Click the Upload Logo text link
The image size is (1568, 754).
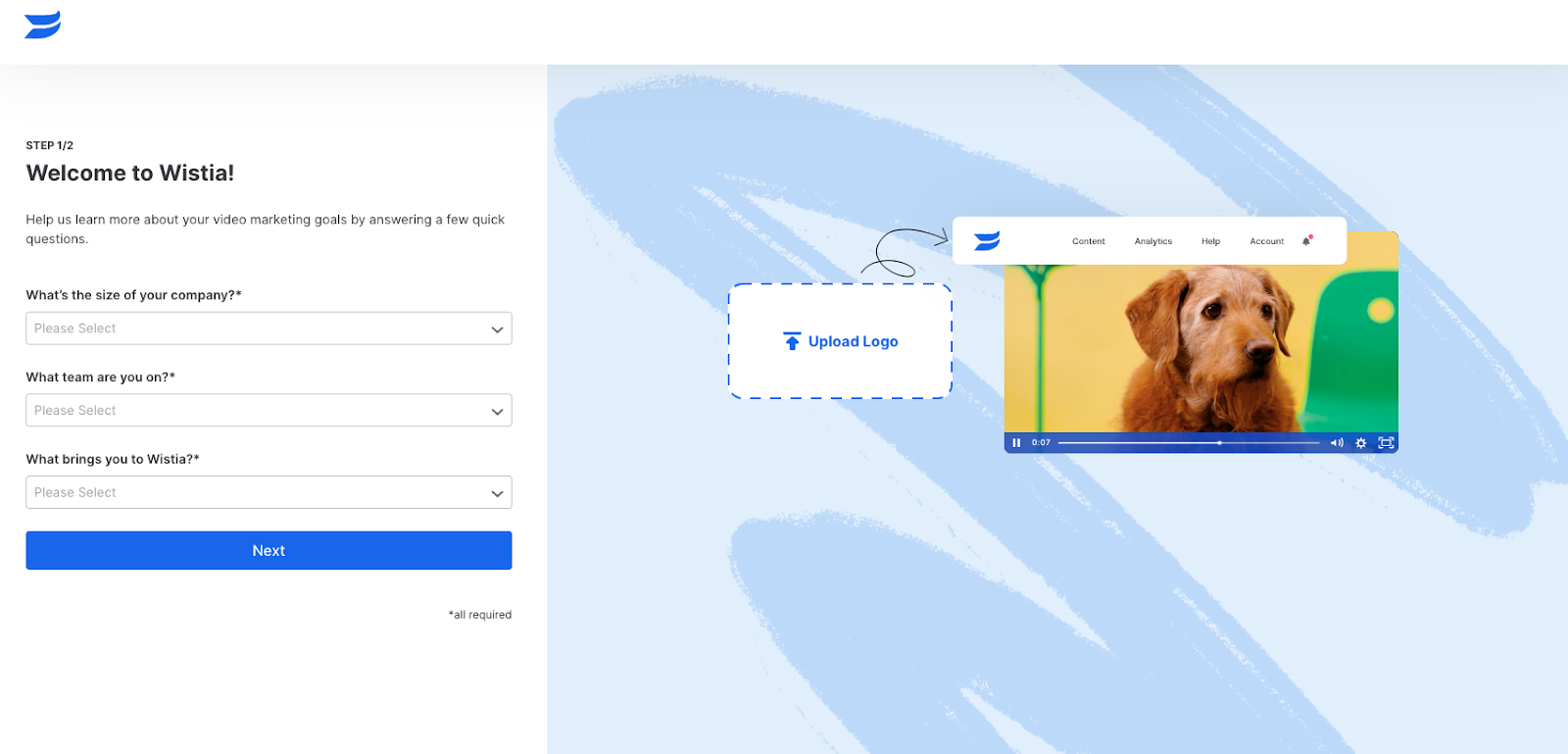click(853, 341)
